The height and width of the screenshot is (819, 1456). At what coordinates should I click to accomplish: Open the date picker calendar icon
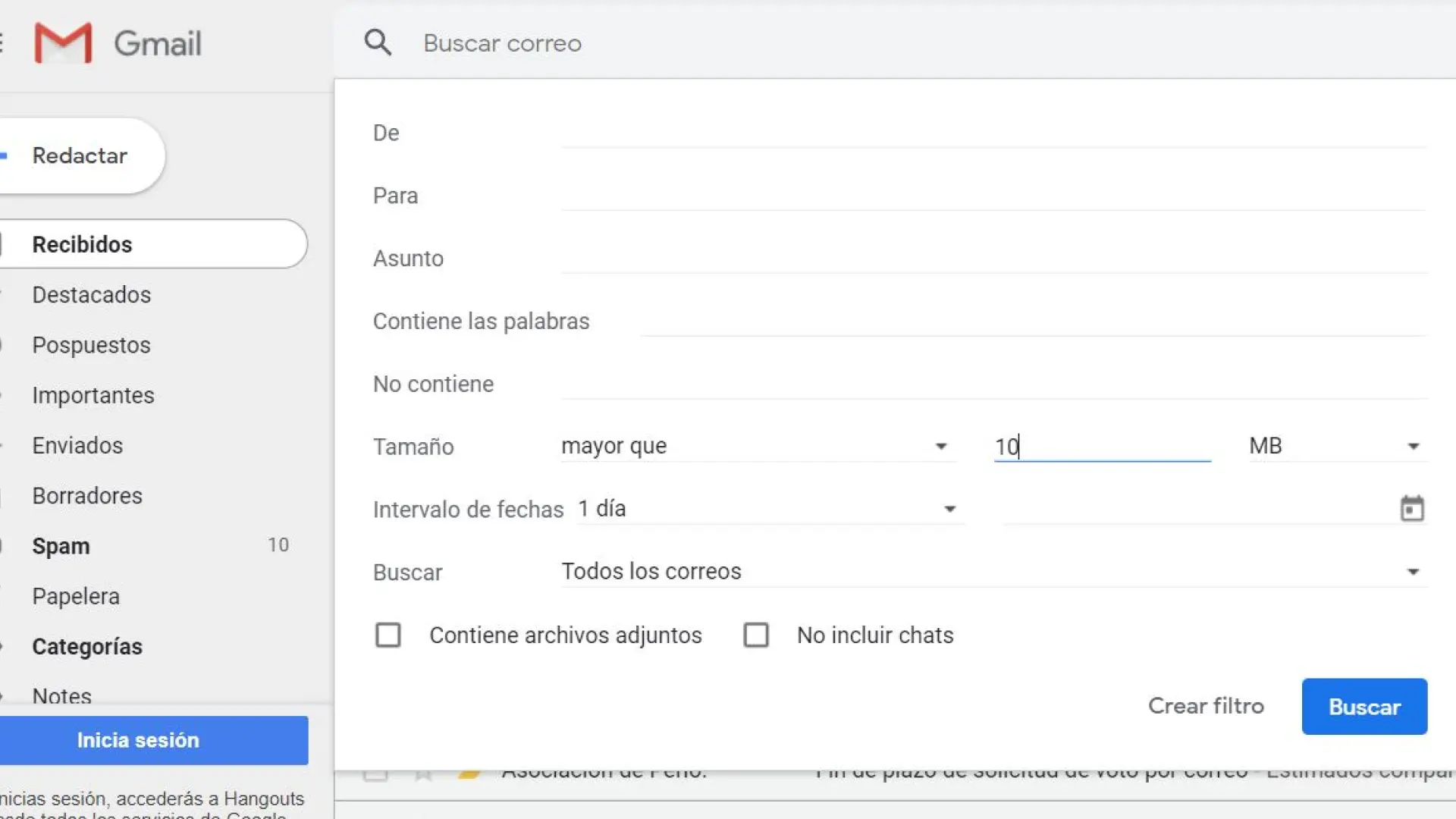(1411, 509)
